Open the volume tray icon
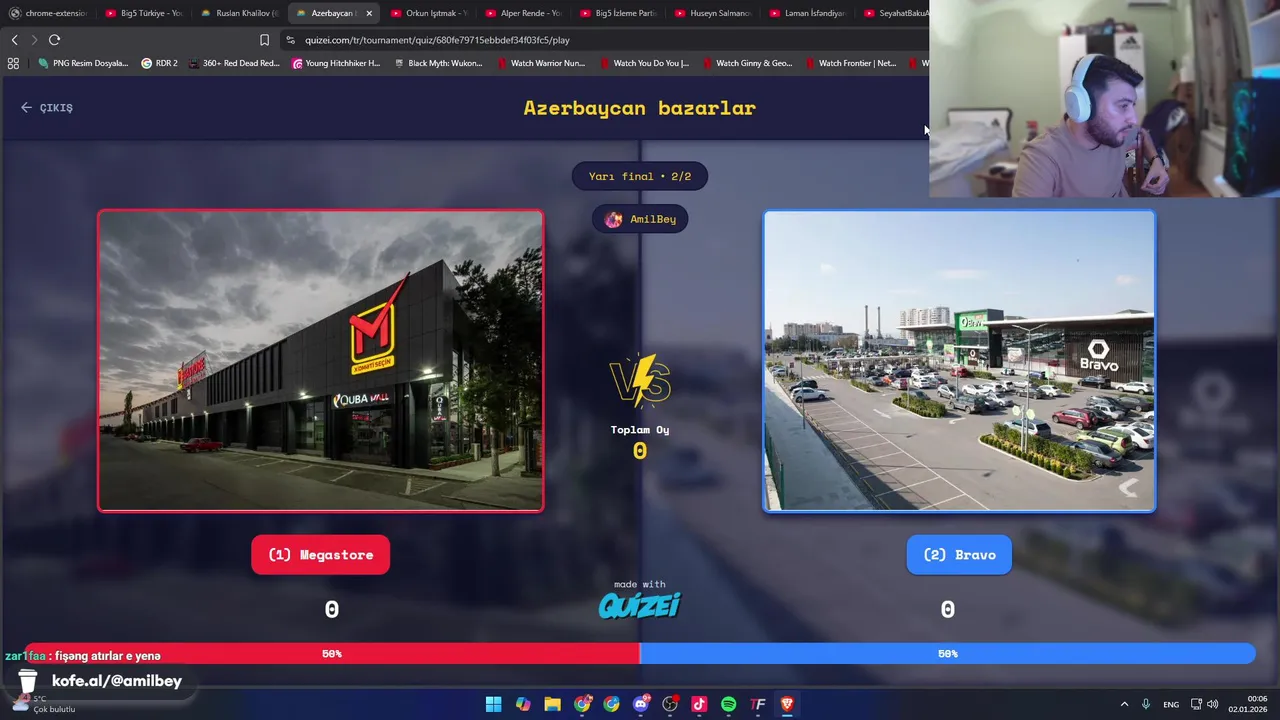This screenshot has height=720, width=1280. point(1213,704)
